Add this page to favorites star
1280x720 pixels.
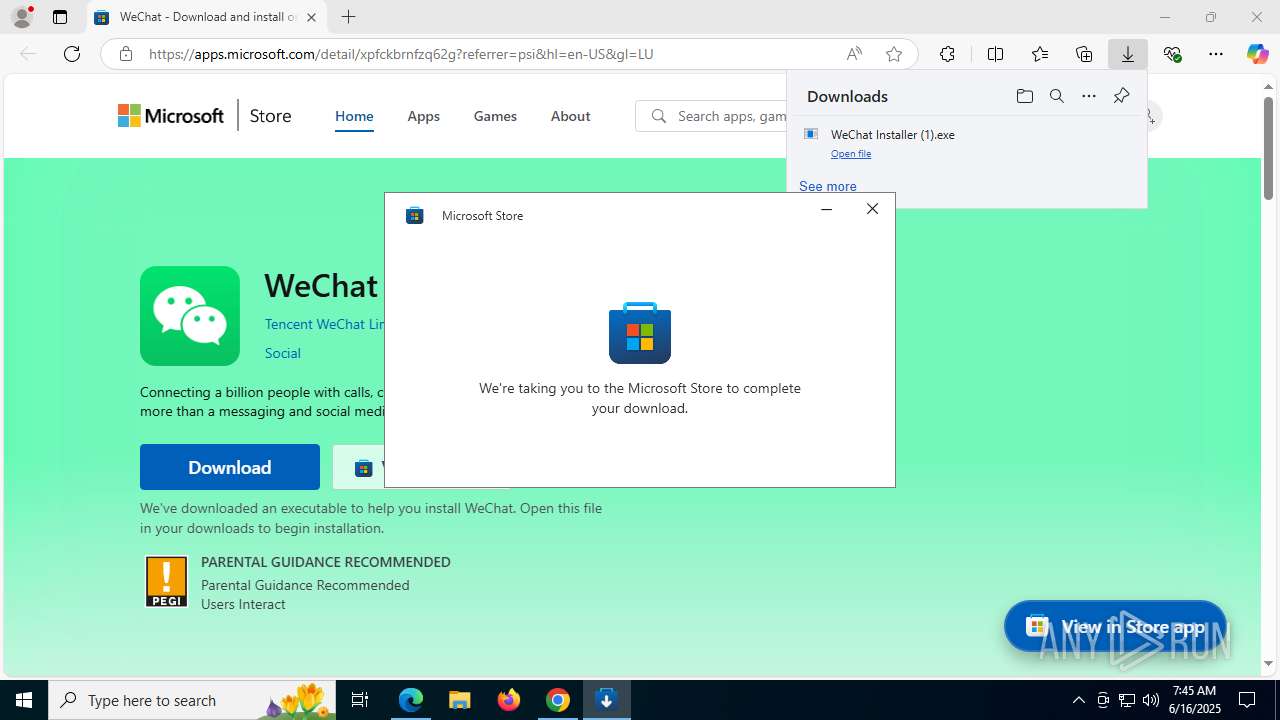894,54
